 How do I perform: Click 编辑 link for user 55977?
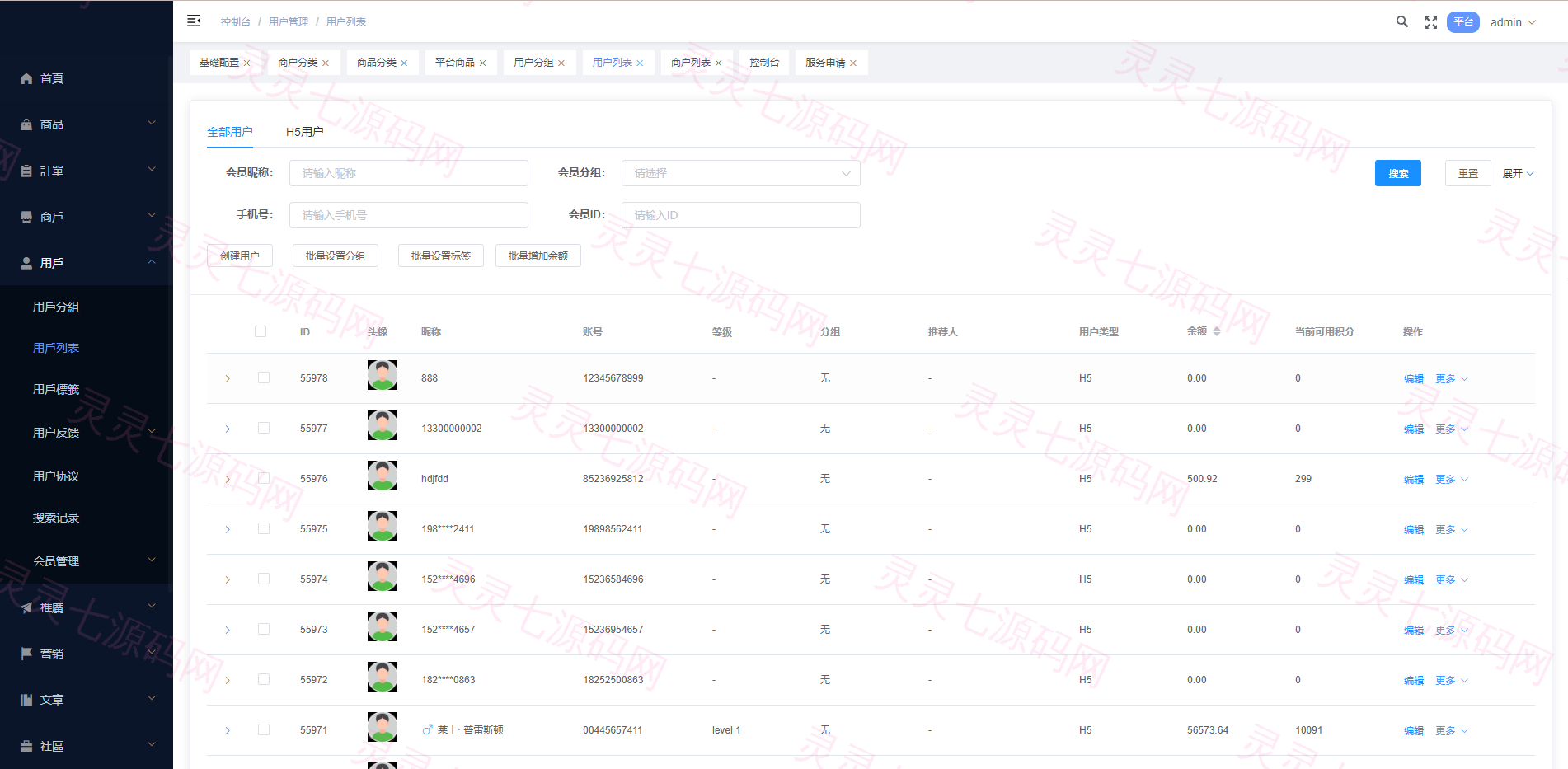[1414, 429]
